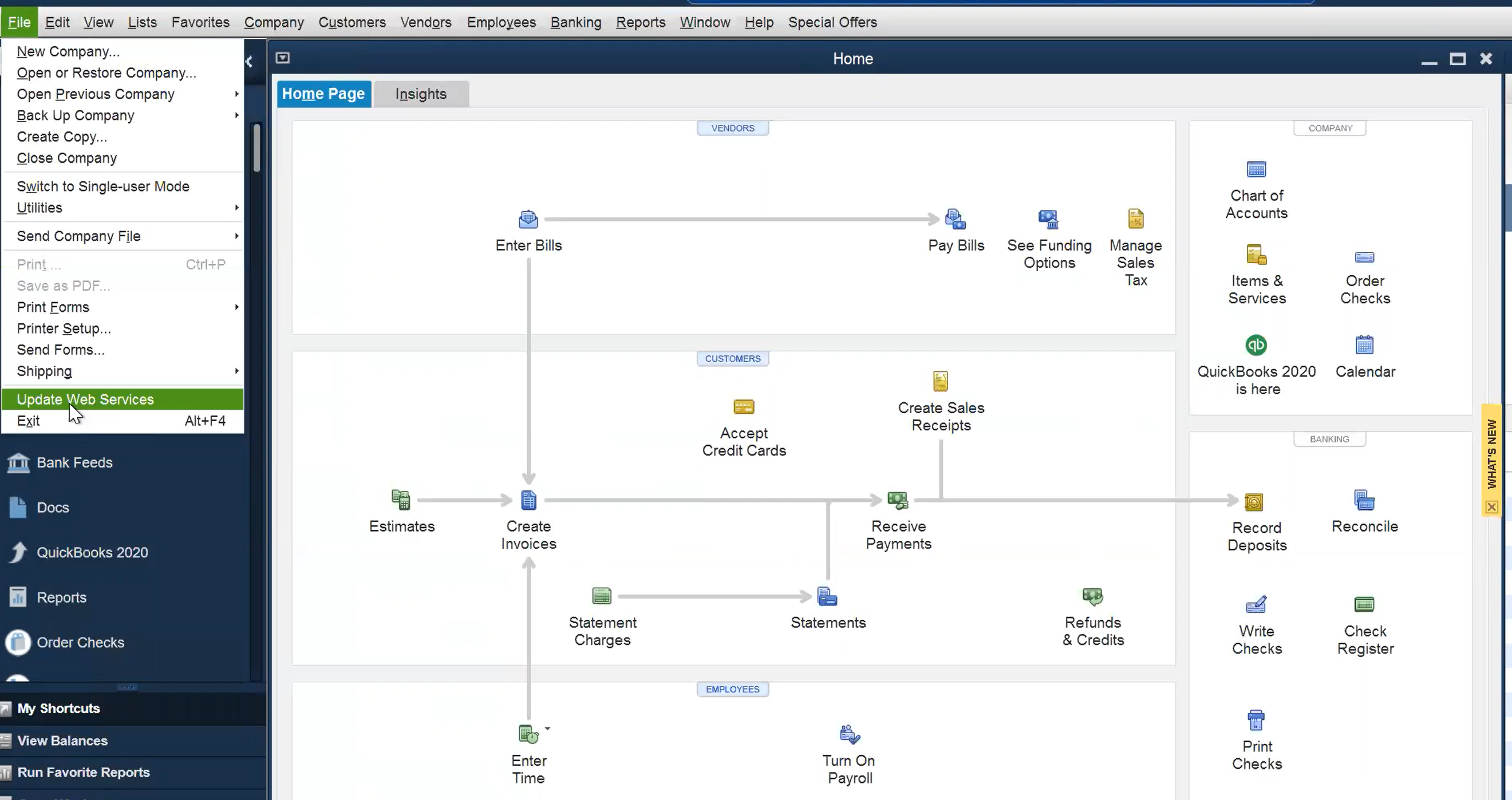This screenshot has height=800, width=1512.
Task: Open the Estimates icon
Action: click(x=401, y=500)
